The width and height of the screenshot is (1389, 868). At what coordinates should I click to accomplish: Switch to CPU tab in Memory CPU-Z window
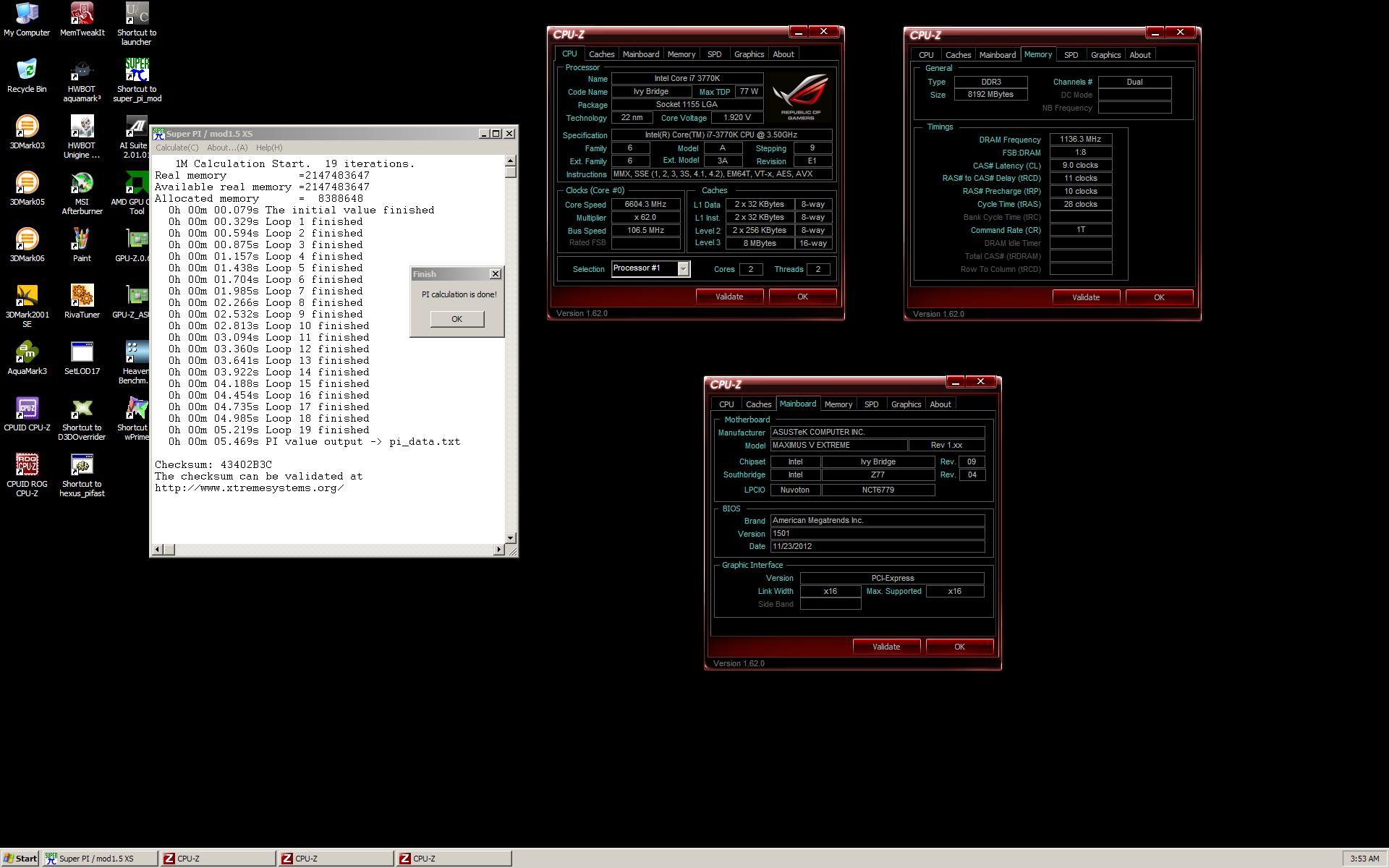click(x=926, y=55)
